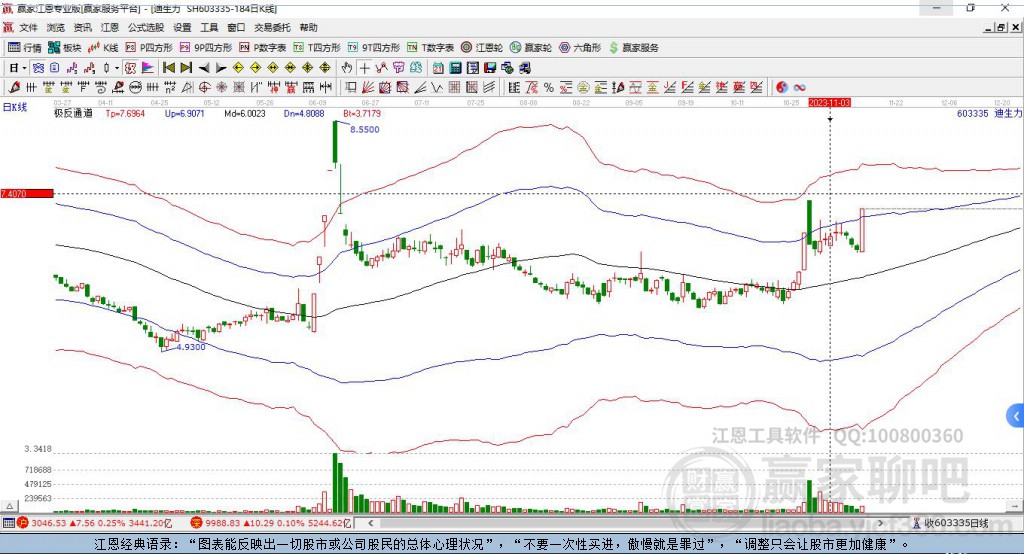The height and width of the screenshot is (554, 1024).
Task: Click the horizontal scrollbar left arrow
Action: [370, 523]
